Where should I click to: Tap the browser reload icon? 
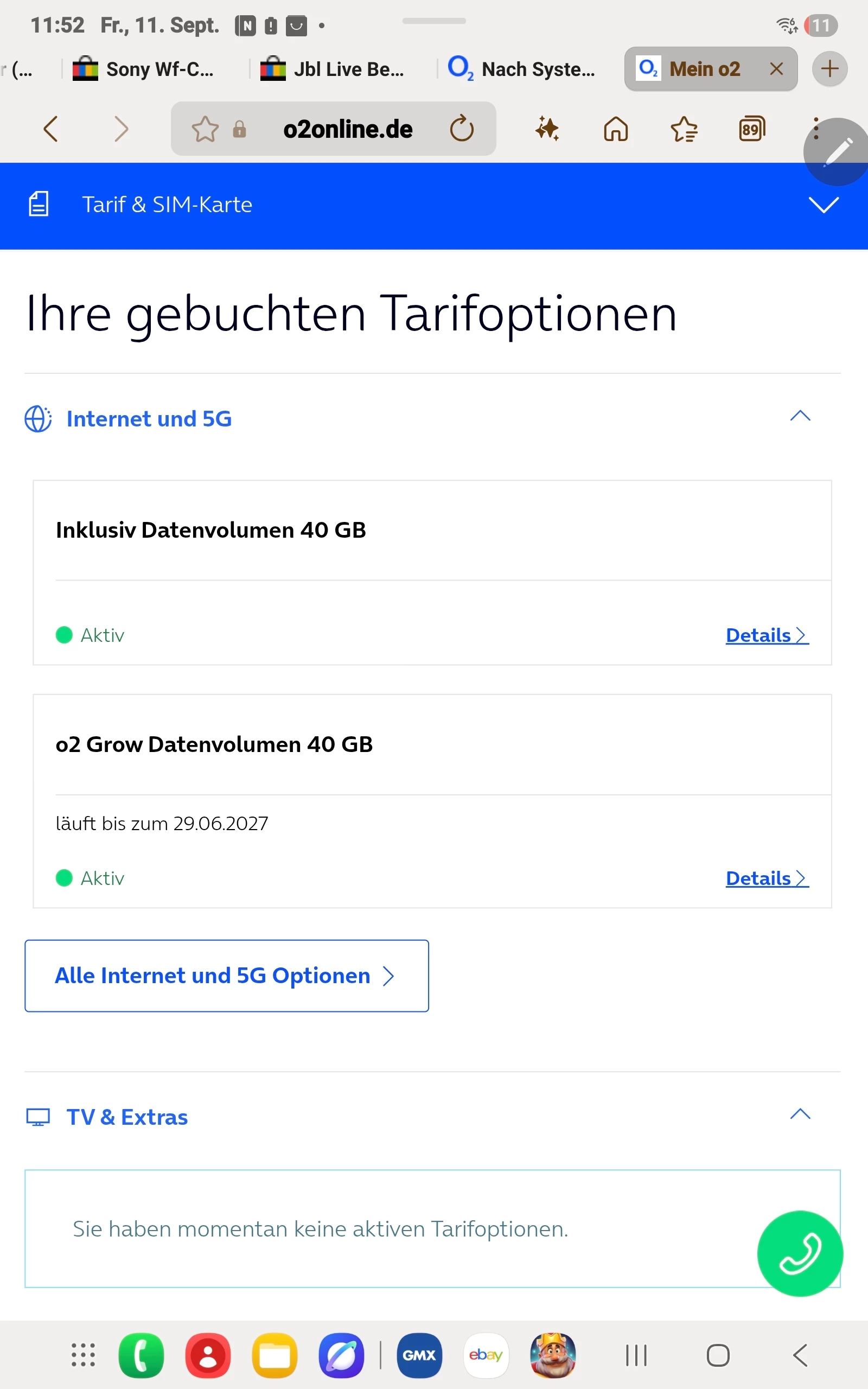[462, 129]
